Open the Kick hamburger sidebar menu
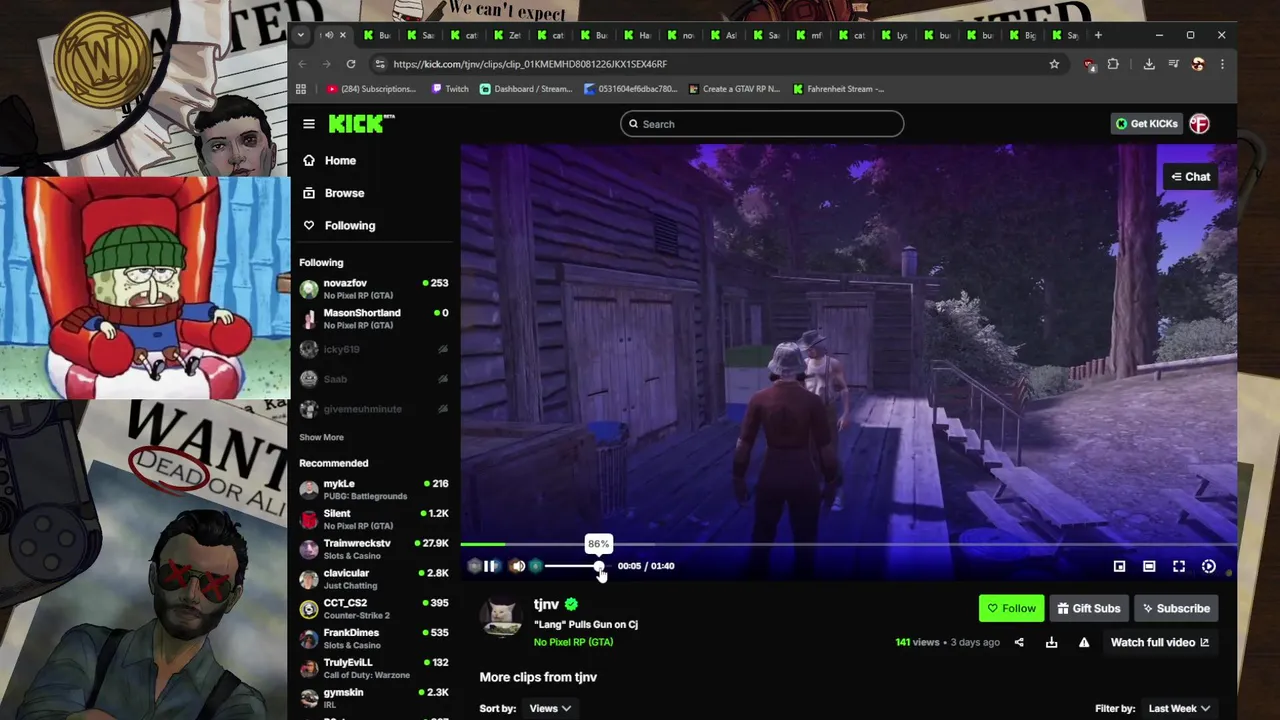 click(309, 124)
